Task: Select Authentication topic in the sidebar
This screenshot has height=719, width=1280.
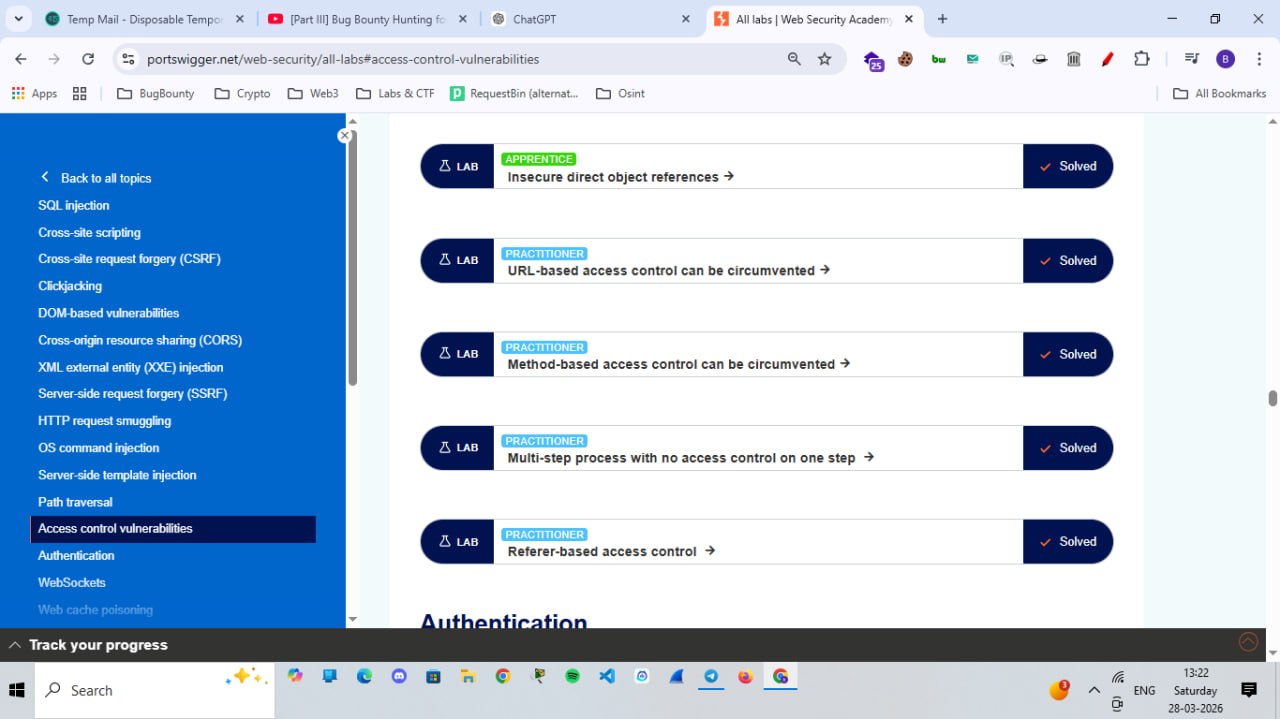Action: (76, 555)
